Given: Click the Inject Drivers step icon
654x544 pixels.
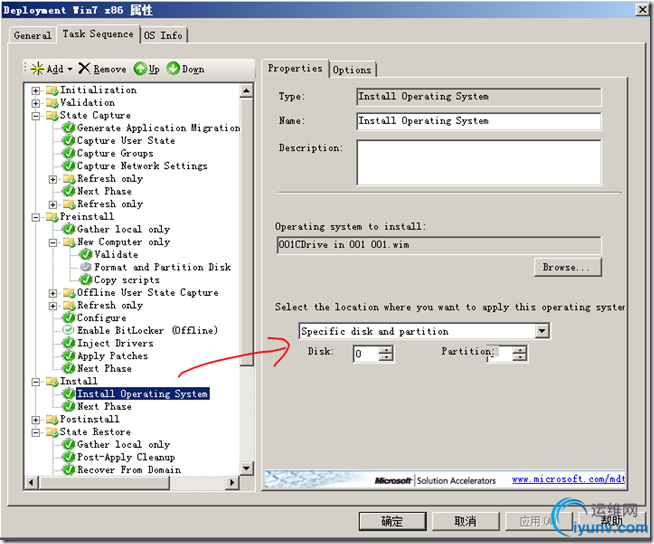Looking at the screenshot, I should click(68, 343).
